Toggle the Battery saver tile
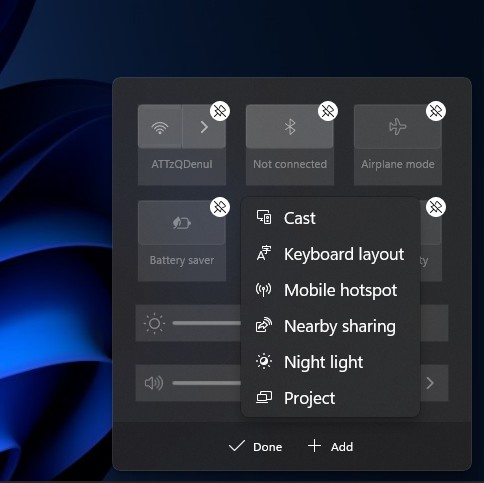The height and width of the screenshot is (483, 484). [x=182, y=223]
